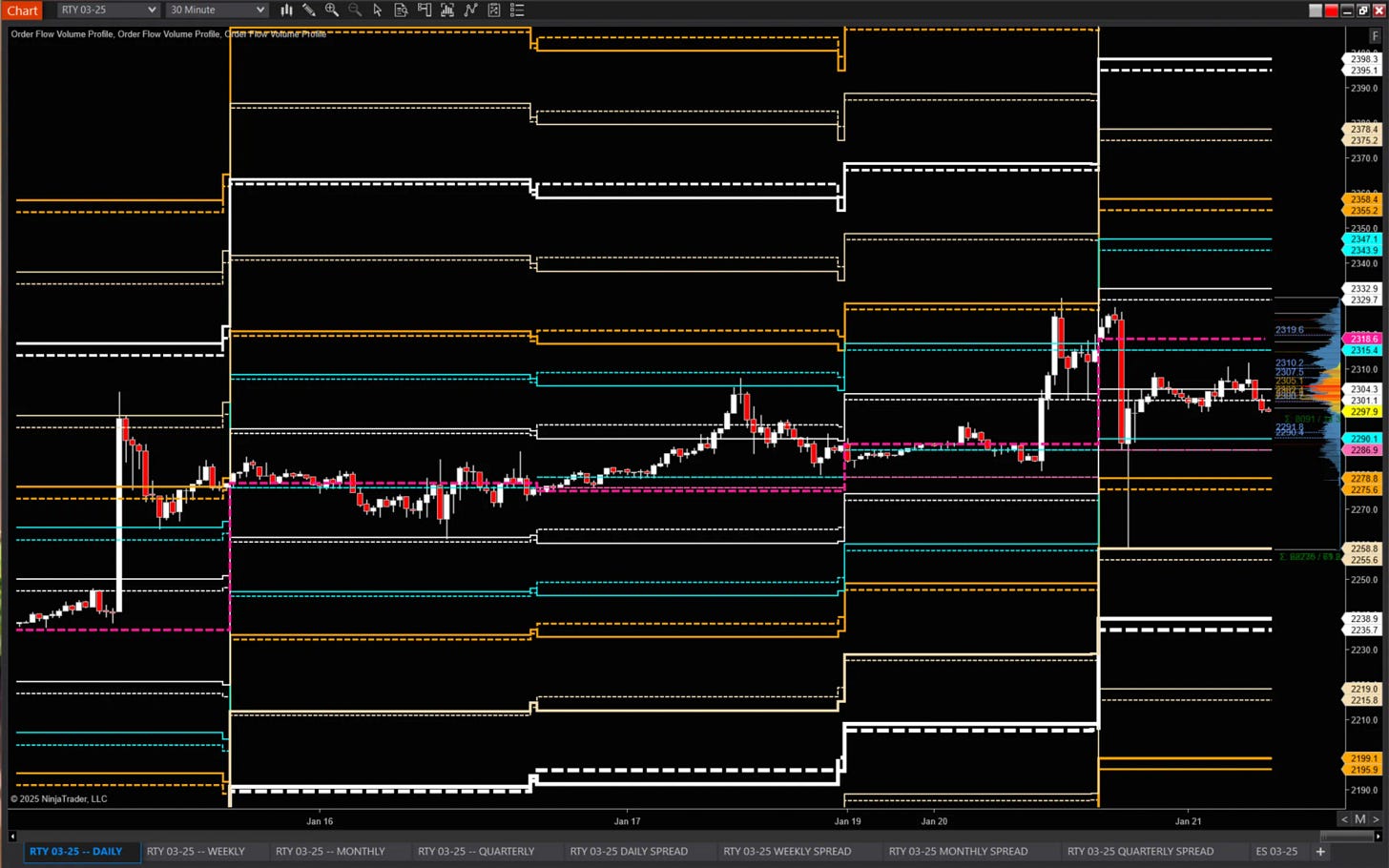The image size is (1389, 868).
Task: Open the RTY 03-25 MONTHLY SPREAD tab
Action: click(x=959, y=851)
